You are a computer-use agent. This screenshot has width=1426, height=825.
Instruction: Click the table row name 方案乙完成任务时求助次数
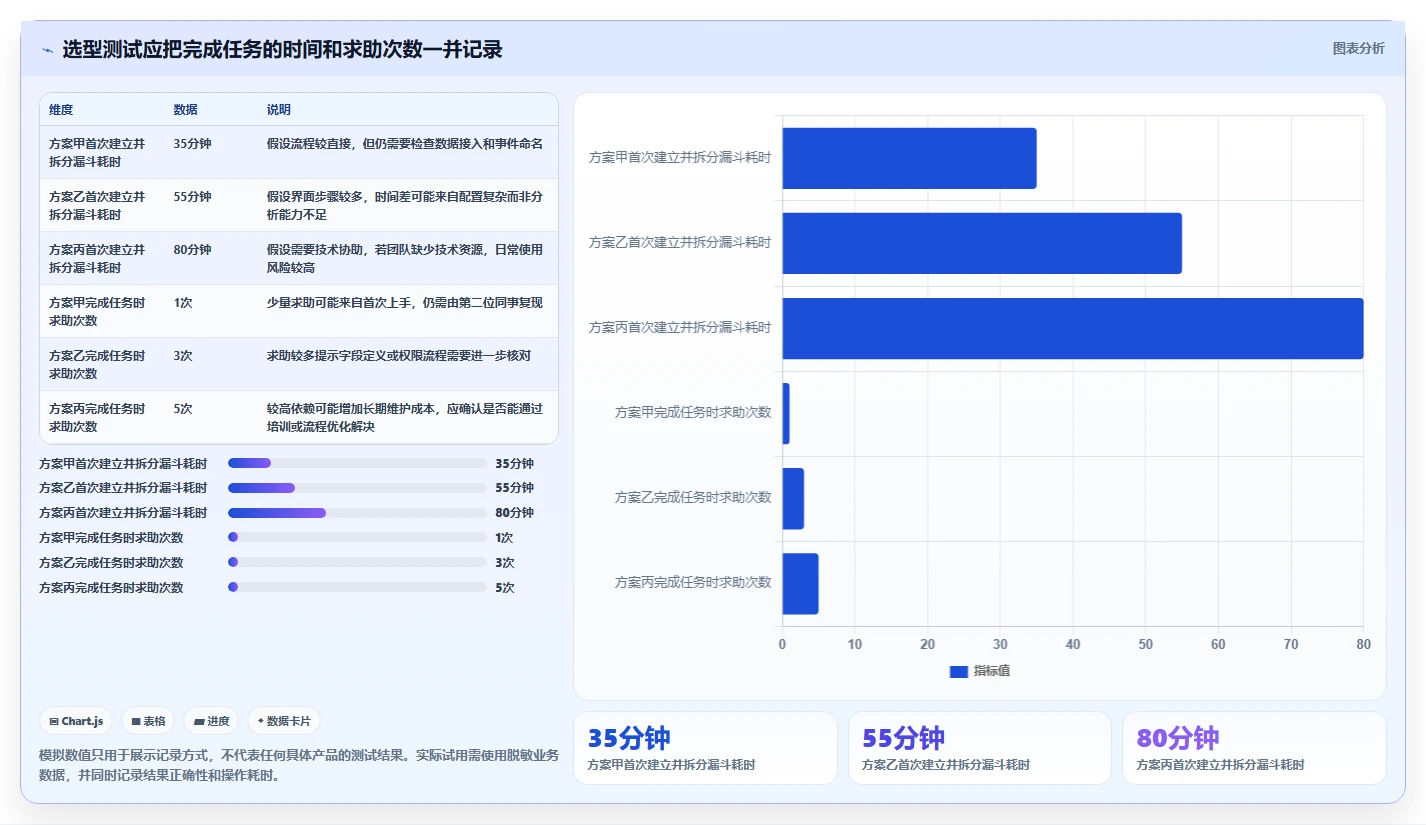click(x=97, y=364)
